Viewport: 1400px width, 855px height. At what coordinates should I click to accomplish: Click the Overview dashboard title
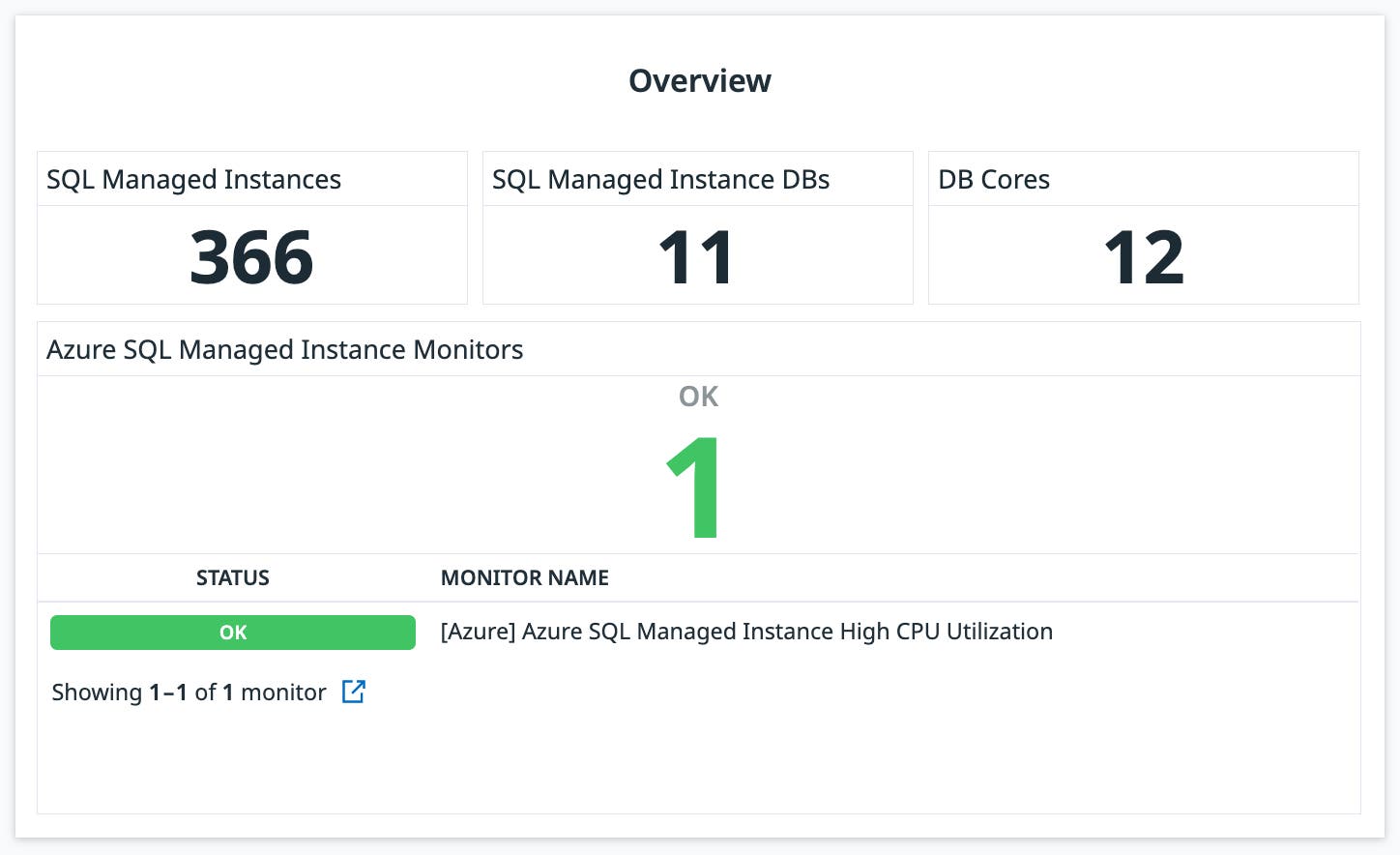pyautogui.click(x=699, y=81)
